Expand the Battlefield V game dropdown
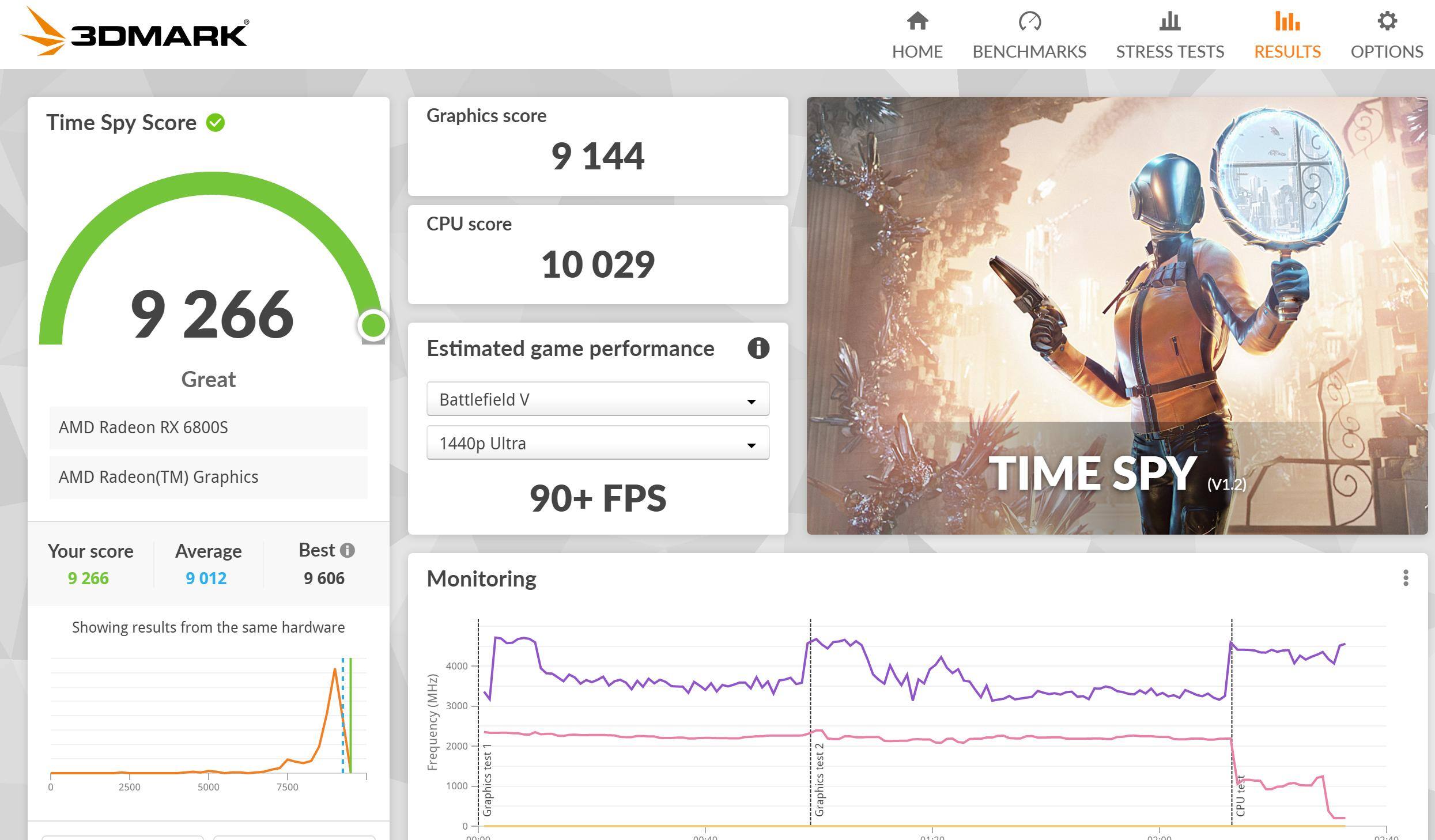Viewport: 1435px width, 840px height. (598, 399)
